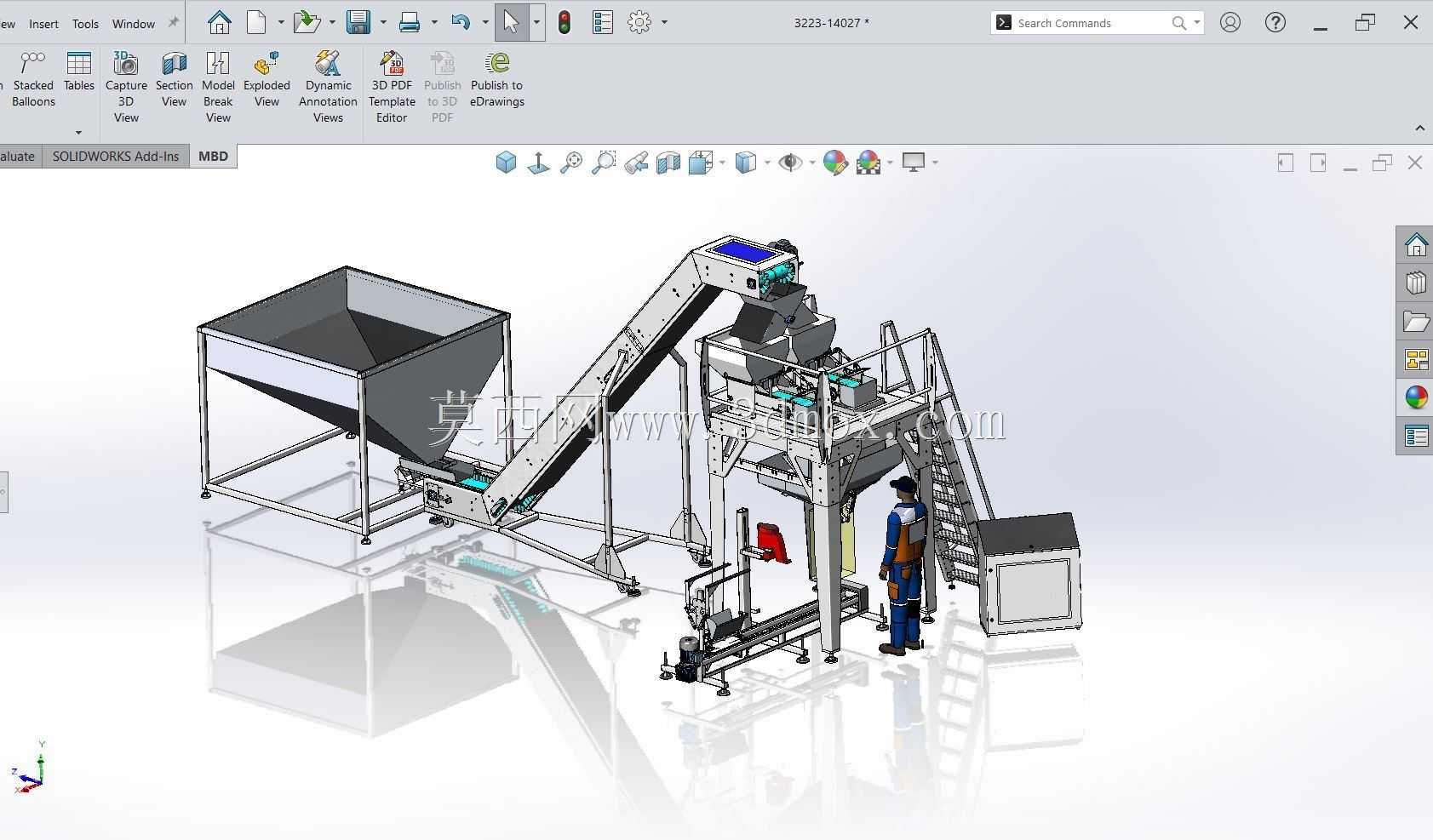Image resolution: width=1433 pixels, height=840 pixels.
Task: Open the Window menu
Action: 134,24
